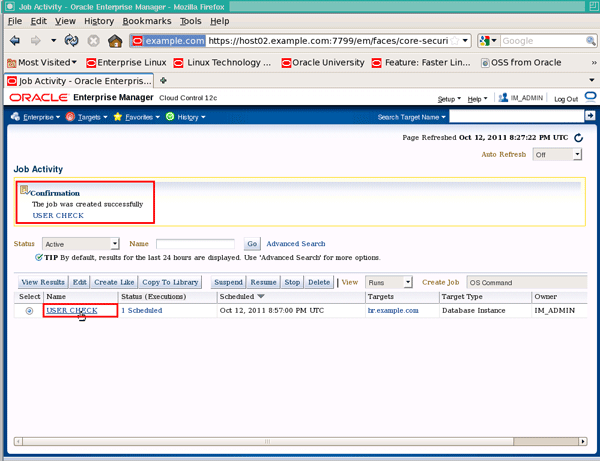The width and height of the screenshot is (600, 461).
Task: Click the page refresh circular arrow icon
Action: click(578, 138)
